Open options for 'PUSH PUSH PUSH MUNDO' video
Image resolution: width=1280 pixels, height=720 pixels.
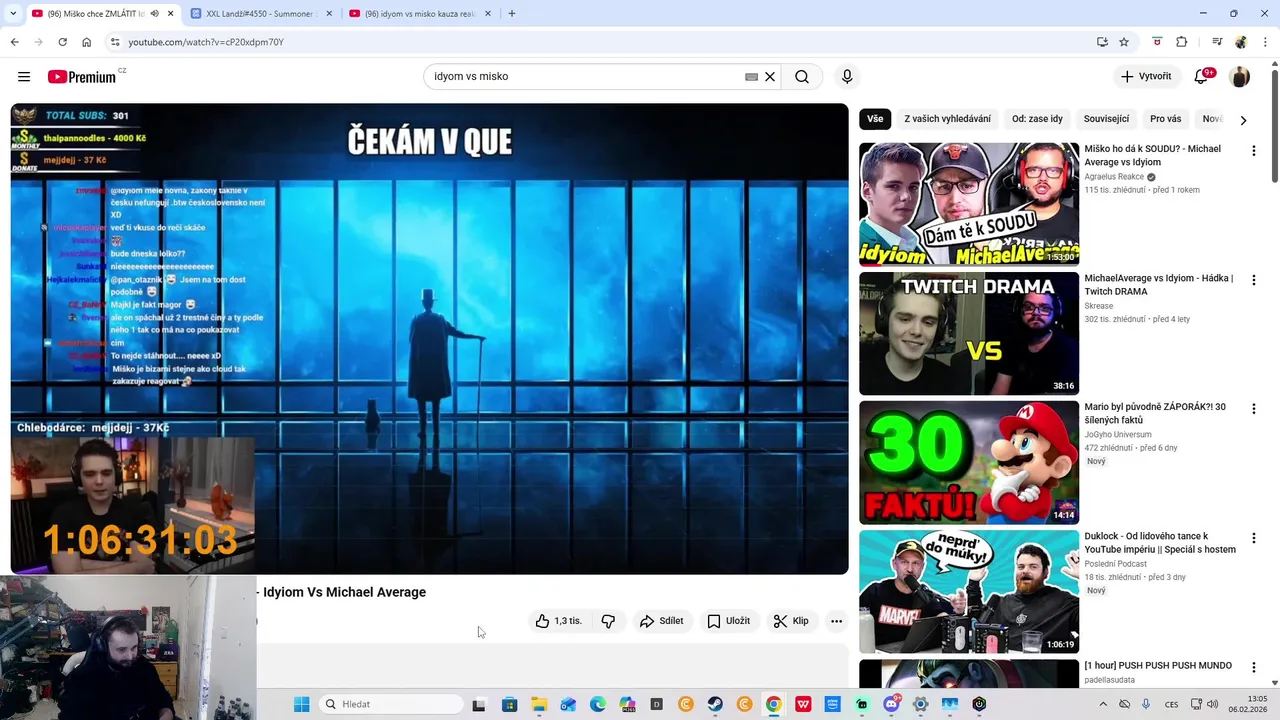pyautogui.click(x=1253, y=667)
